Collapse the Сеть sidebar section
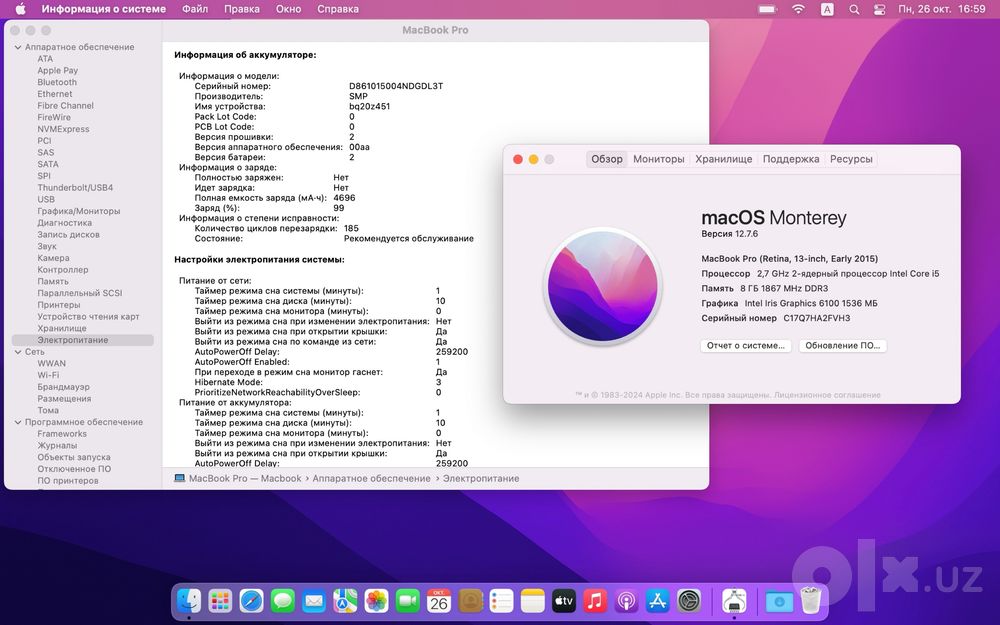Viewport: 1000px width, 625px height. tap(18, 352)
